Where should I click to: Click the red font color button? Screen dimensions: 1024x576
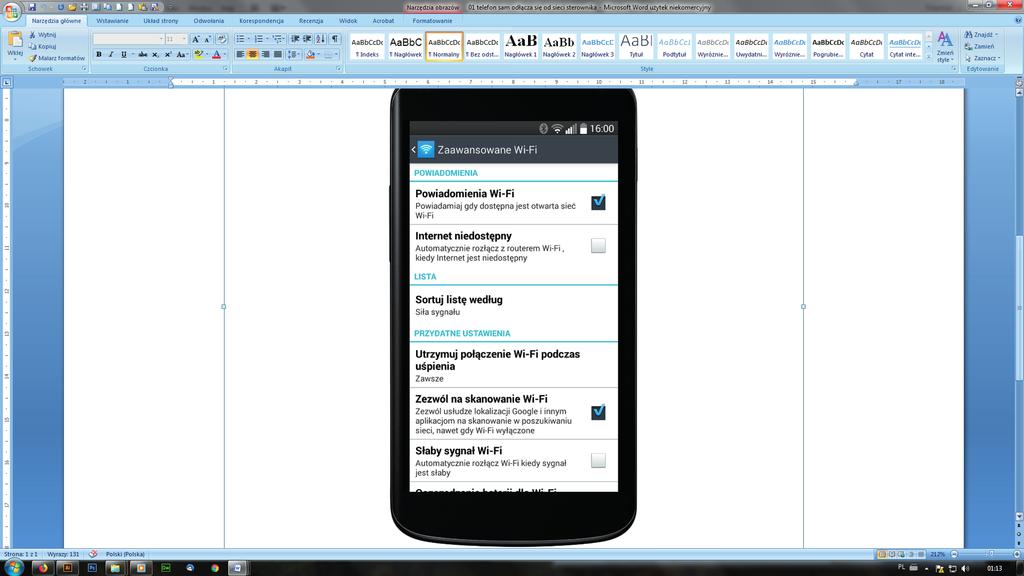[x=216, y=54]
